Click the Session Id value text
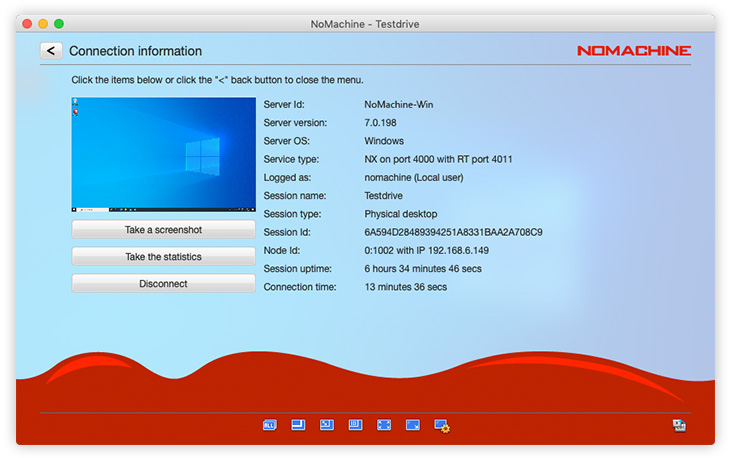The height and width of the screenshot is (458, 730). (453, 232)
